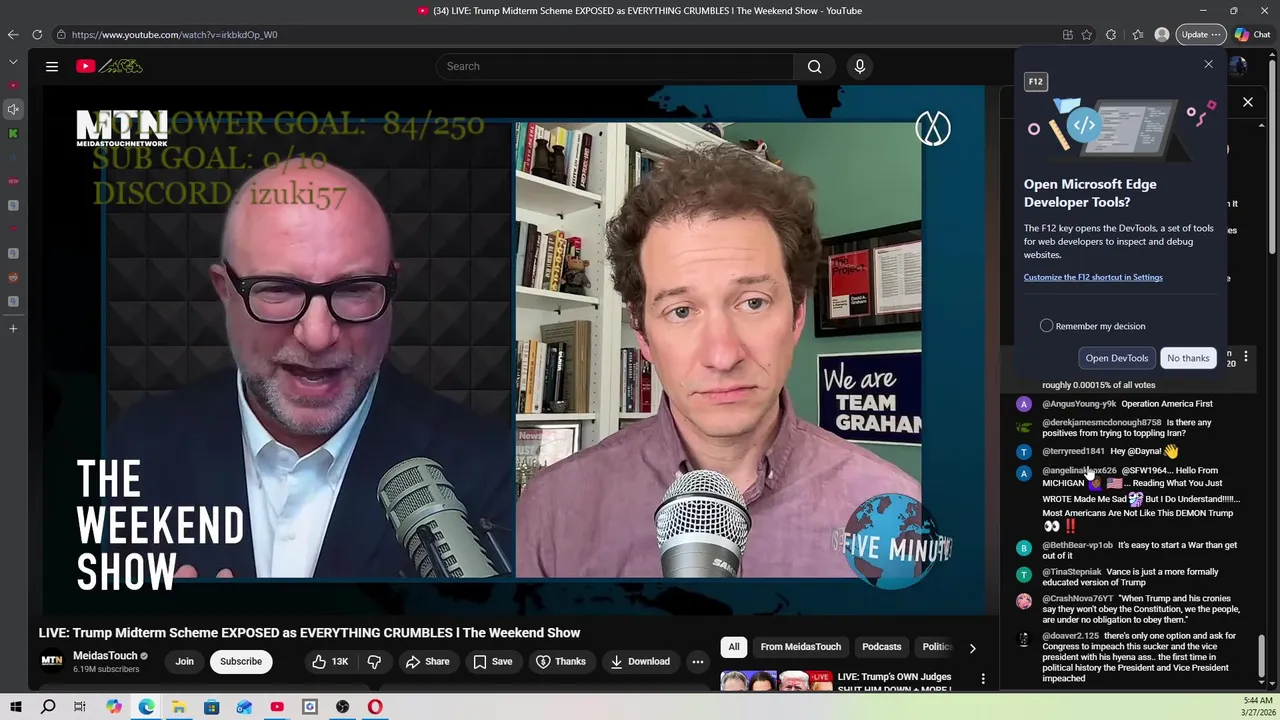Click the Join membership button

[x=185, y=661]
